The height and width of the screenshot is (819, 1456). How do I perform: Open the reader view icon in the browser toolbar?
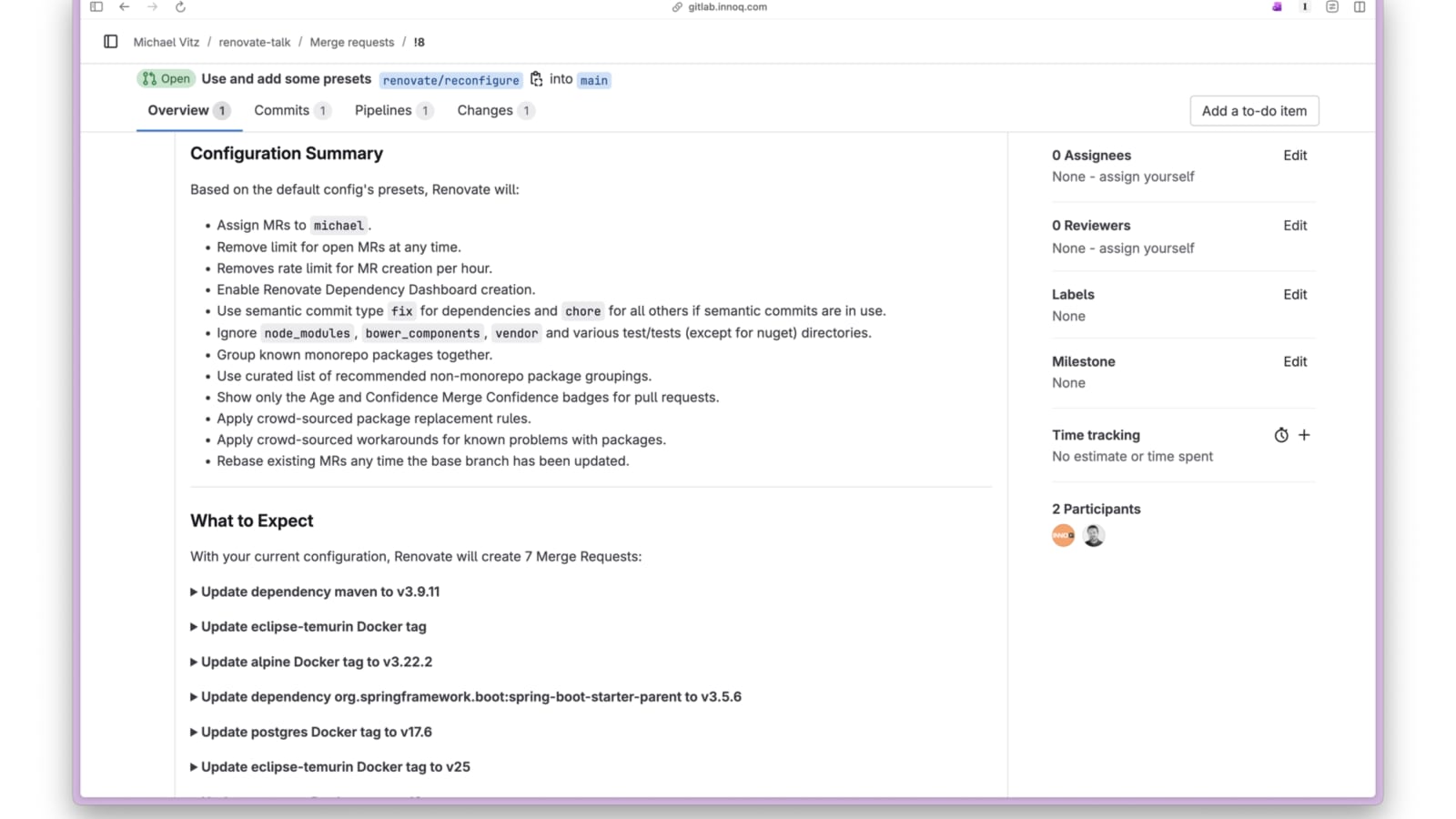pyautogui.click(x=1332, y=7)
